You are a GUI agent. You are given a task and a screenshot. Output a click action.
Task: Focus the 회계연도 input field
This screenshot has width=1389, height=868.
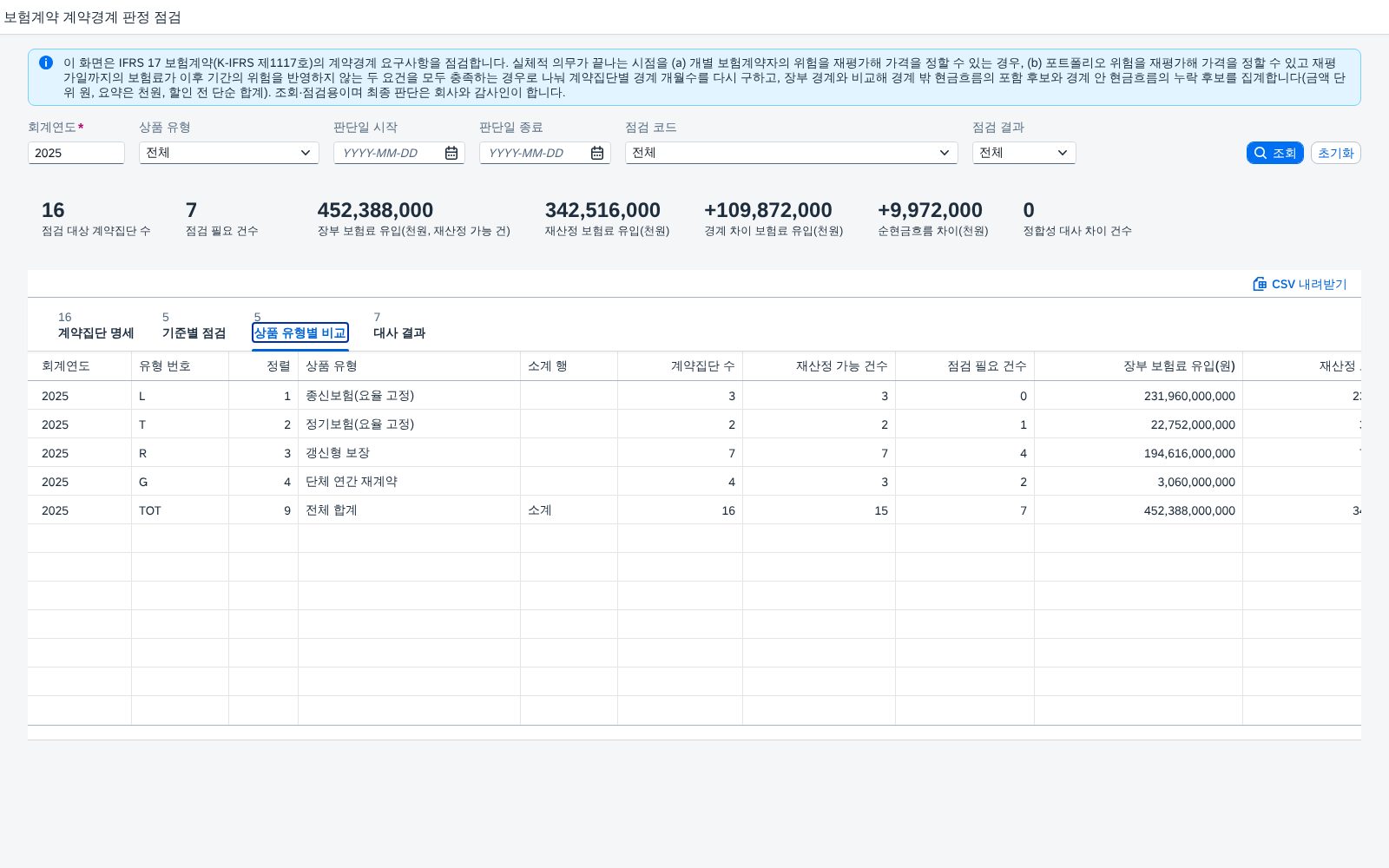point(76,153)
